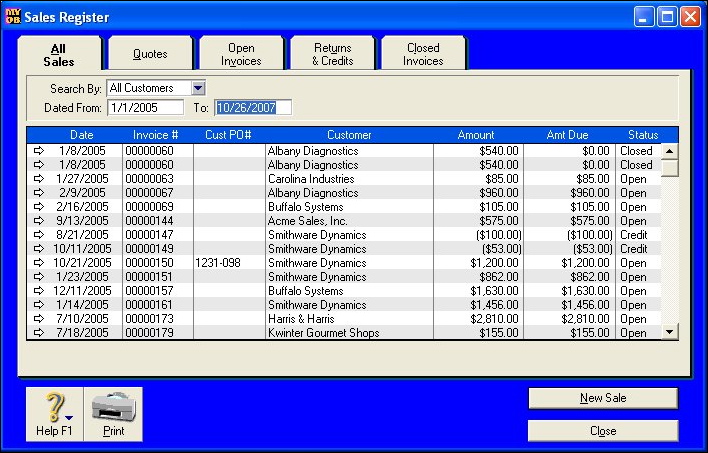Screen dimensions: 708x453
Task: Click the Status column header
Action: point(643,135)
